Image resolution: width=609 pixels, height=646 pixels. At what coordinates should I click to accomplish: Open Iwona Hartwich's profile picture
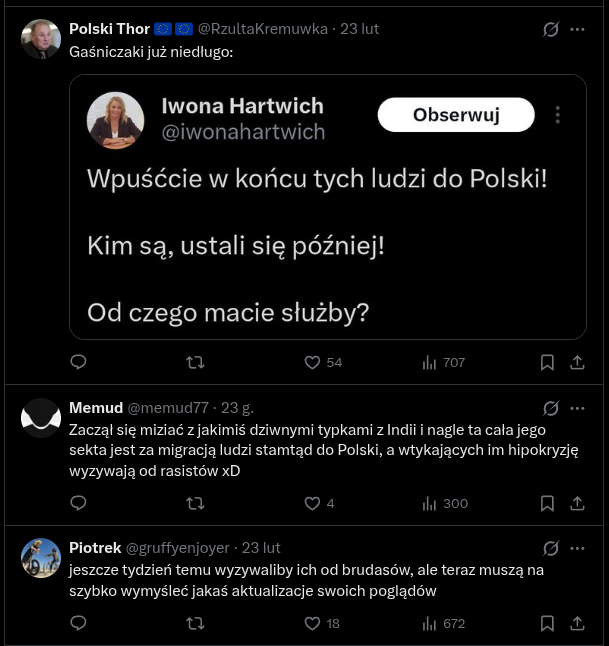pyautogui.click(x=116, y=121)
